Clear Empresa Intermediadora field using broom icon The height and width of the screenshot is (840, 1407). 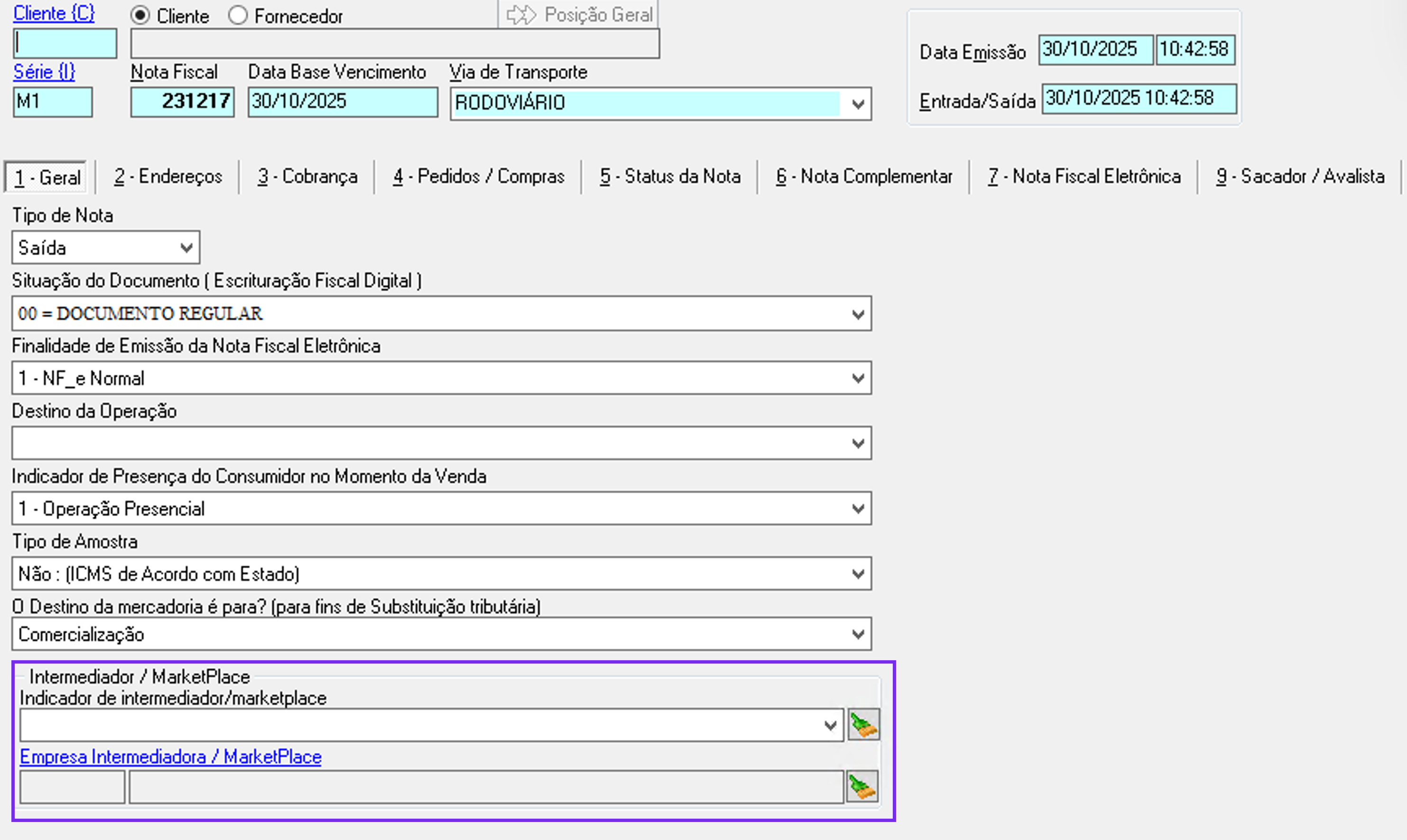862,787
